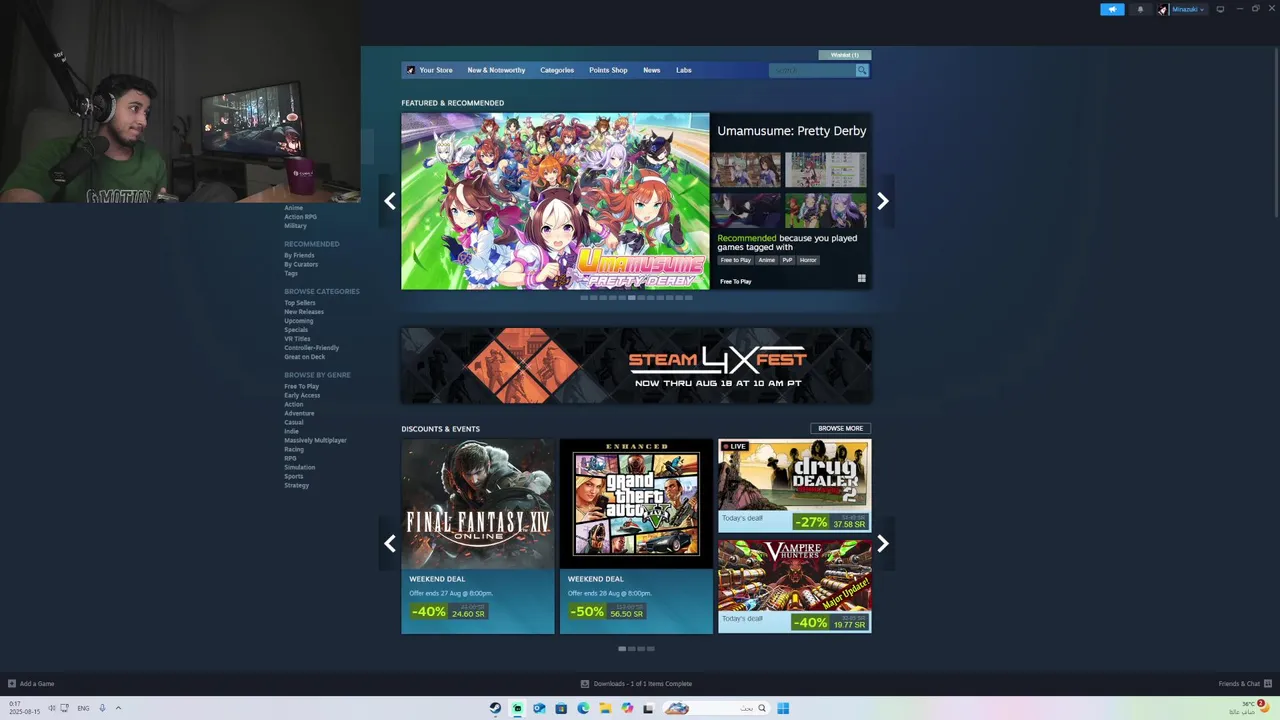Expand the Minazuki account dropdown

(x=1187, y=9)
